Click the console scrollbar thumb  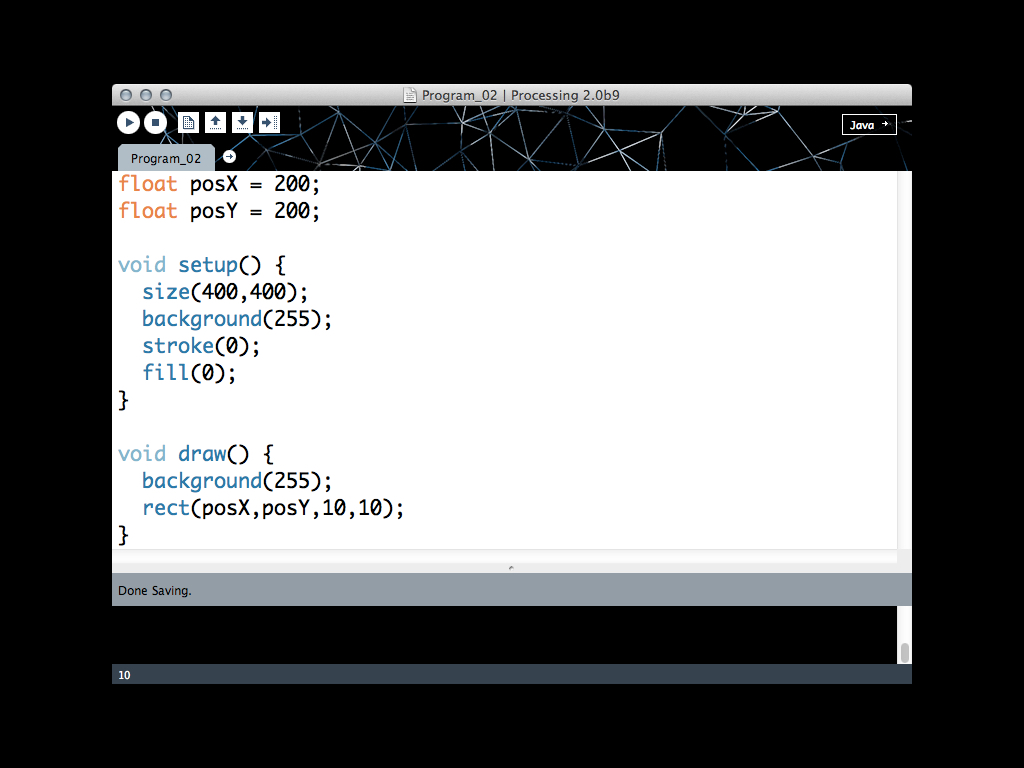[x=904, y=652]
